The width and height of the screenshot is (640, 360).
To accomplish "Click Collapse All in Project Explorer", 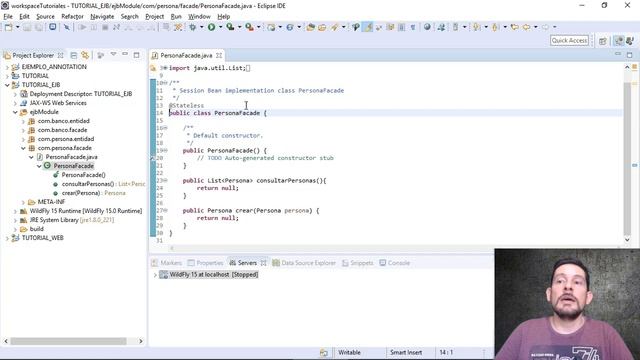I will pyautogui.click(x=73, y=55).
